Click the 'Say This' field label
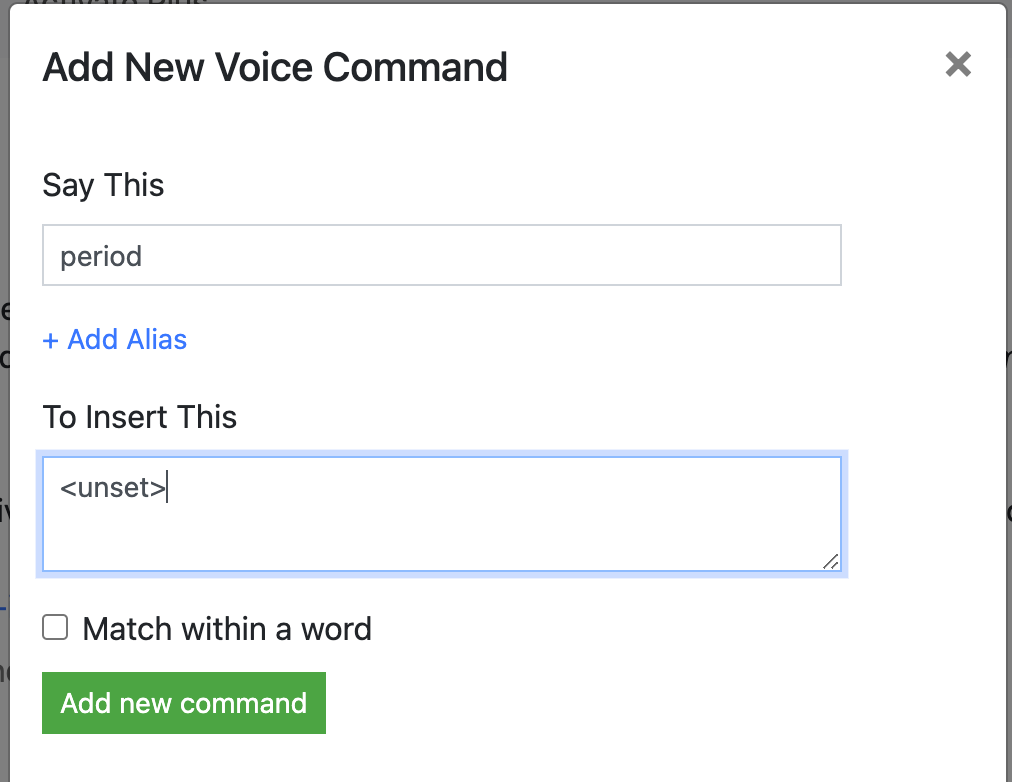The width and height of the screenshot is (1012, 782). coord(103,186)
